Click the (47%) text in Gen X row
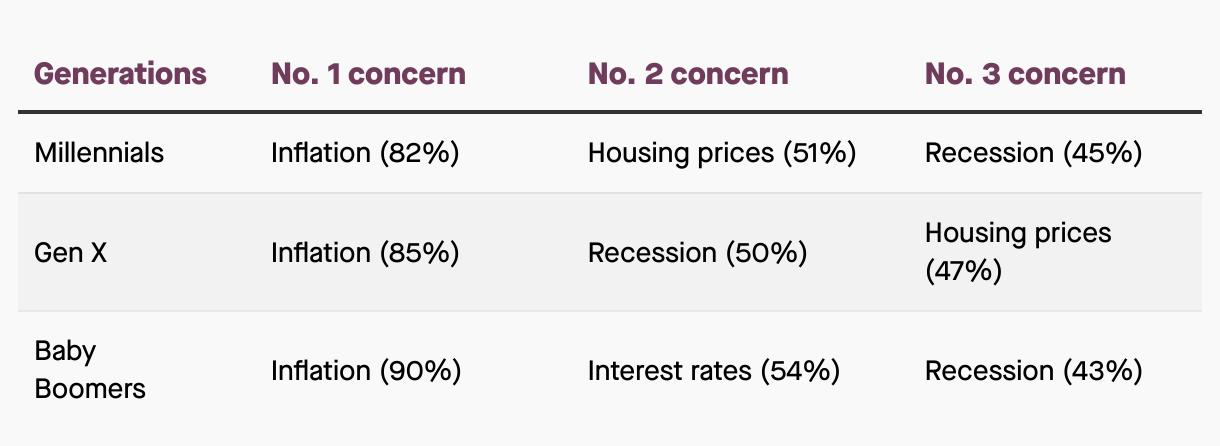This screenshot has width=1220, height=446. (963, 271)
